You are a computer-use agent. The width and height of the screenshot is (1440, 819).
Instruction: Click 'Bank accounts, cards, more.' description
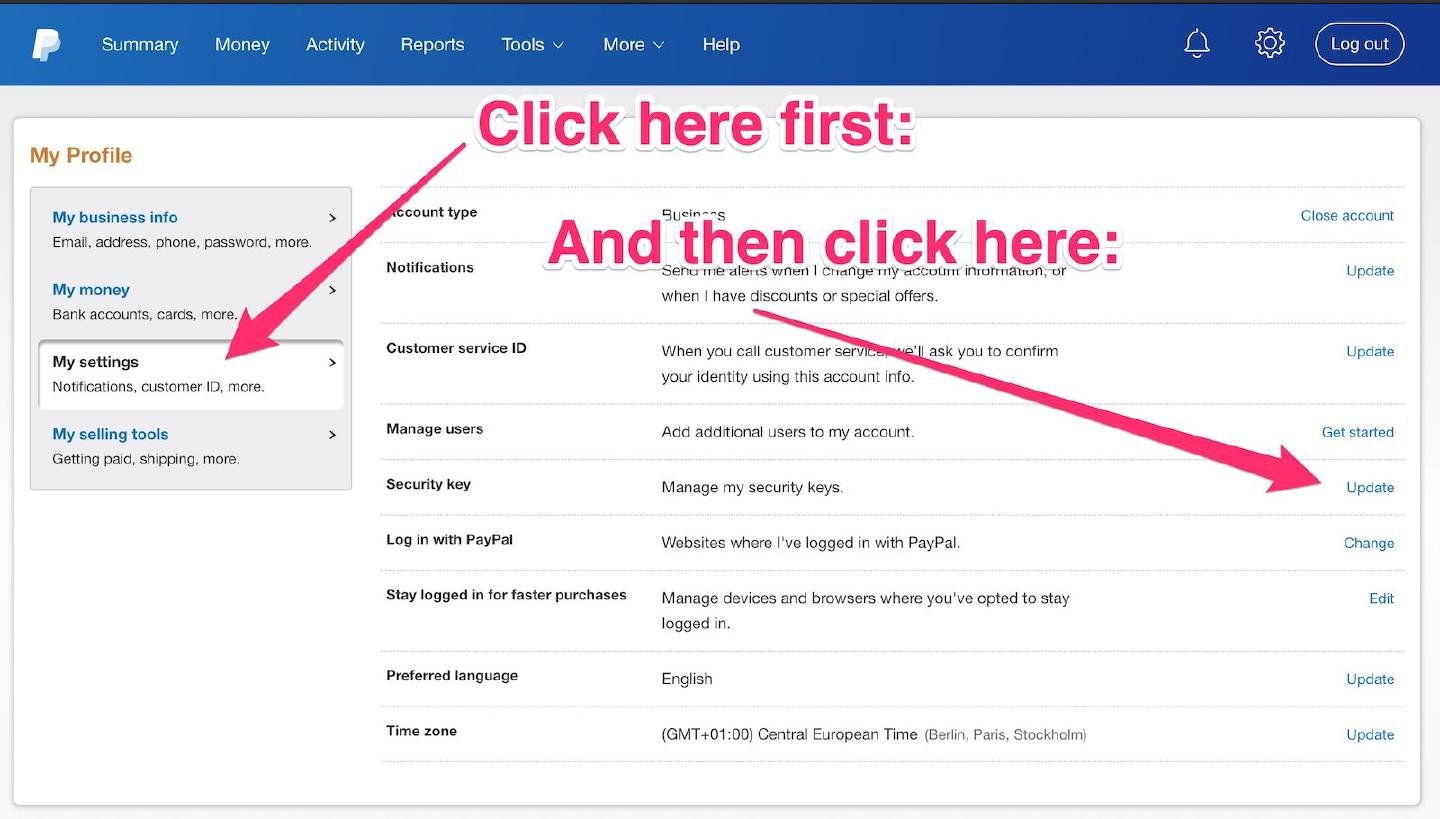pyautogui.click(x=145, y=314)
